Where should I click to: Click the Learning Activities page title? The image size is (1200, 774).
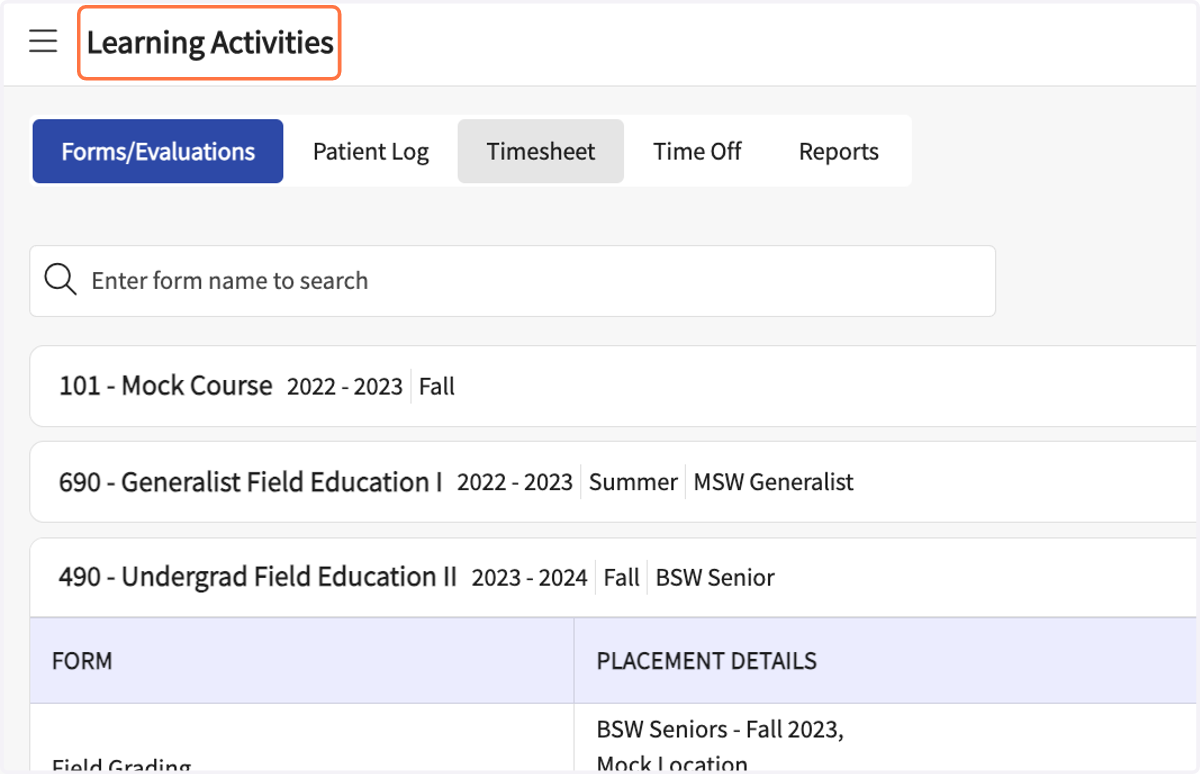(210, 43)
